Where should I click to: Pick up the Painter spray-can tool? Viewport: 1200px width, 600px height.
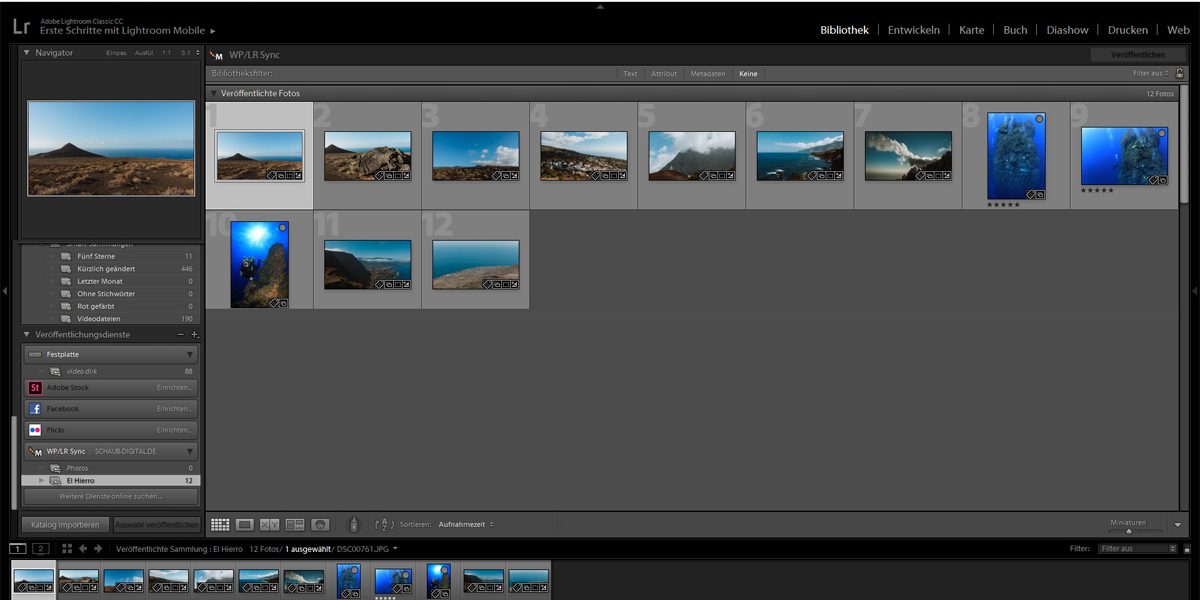[353, 523]
